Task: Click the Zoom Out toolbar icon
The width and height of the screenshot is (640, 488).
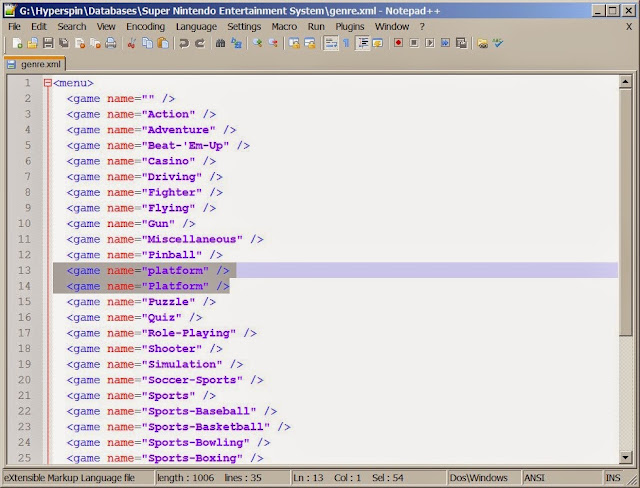Action: tap(273, 43)
